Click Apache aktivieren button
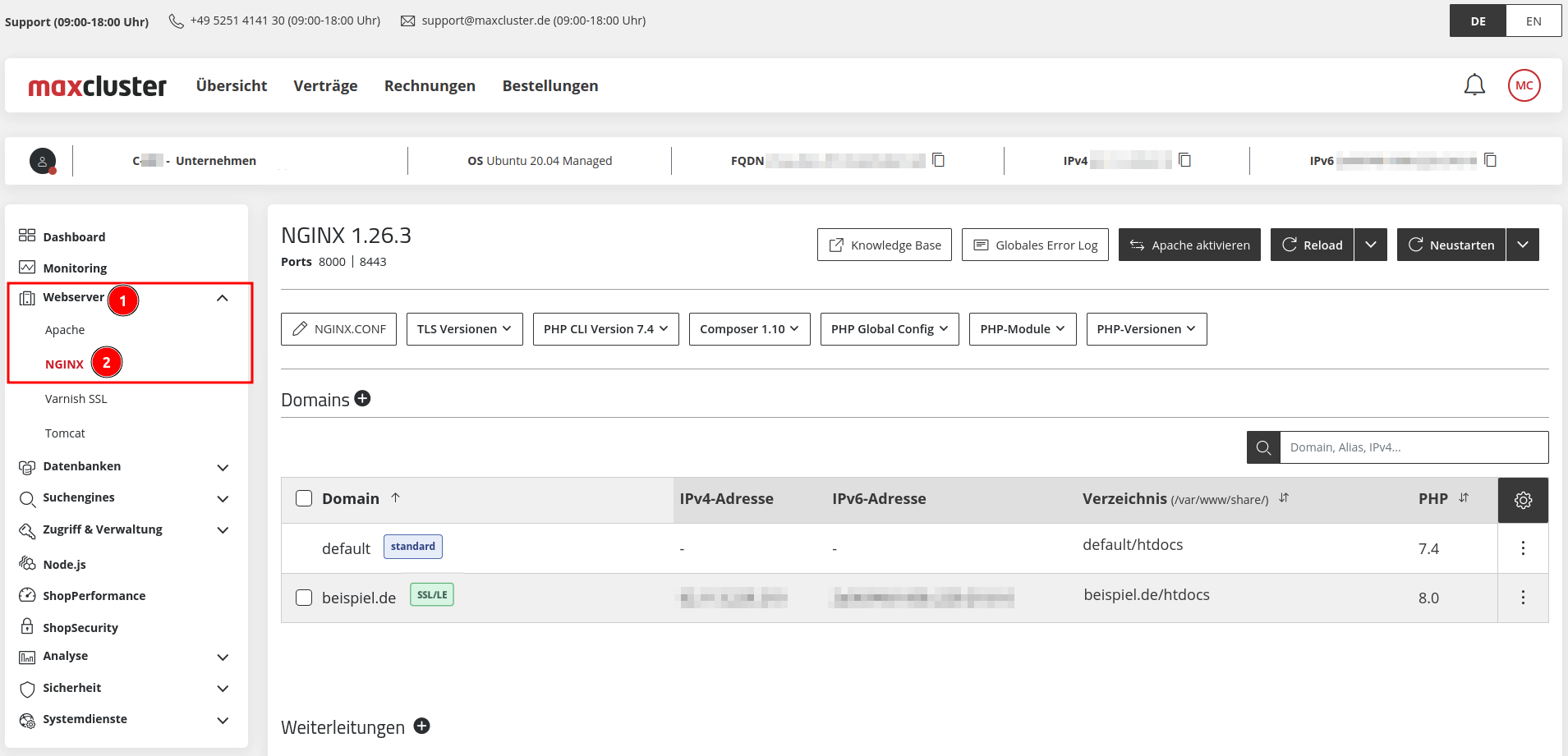 [x=1189, y=245]
